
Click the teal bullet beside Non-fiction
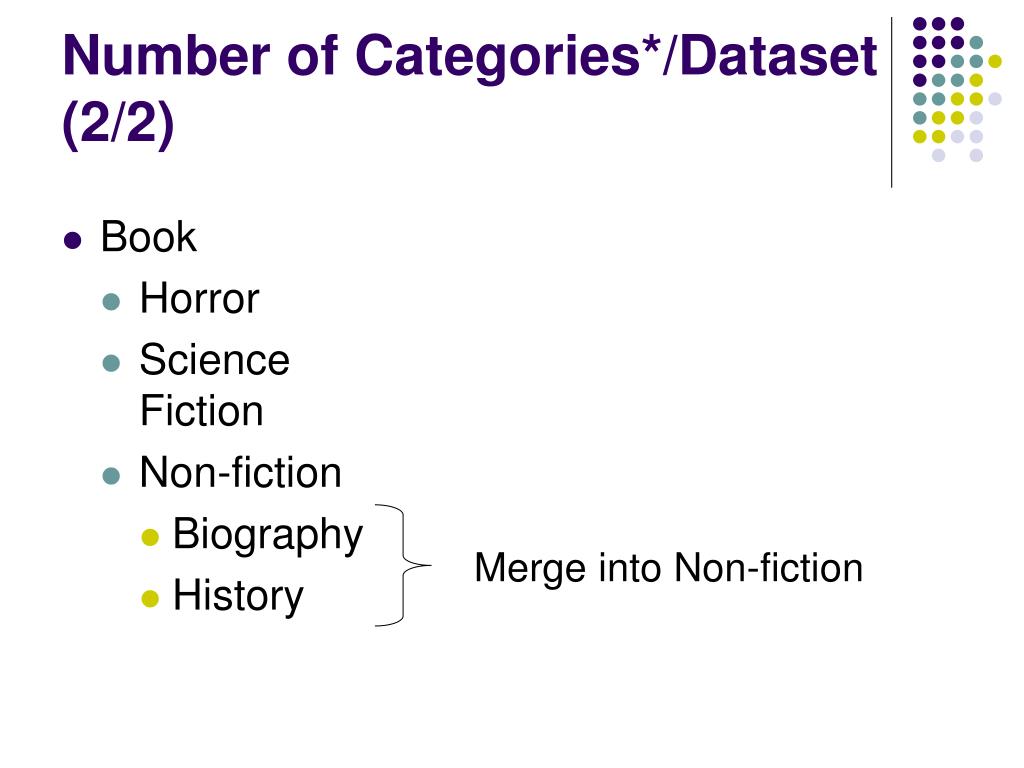point(112,475)
